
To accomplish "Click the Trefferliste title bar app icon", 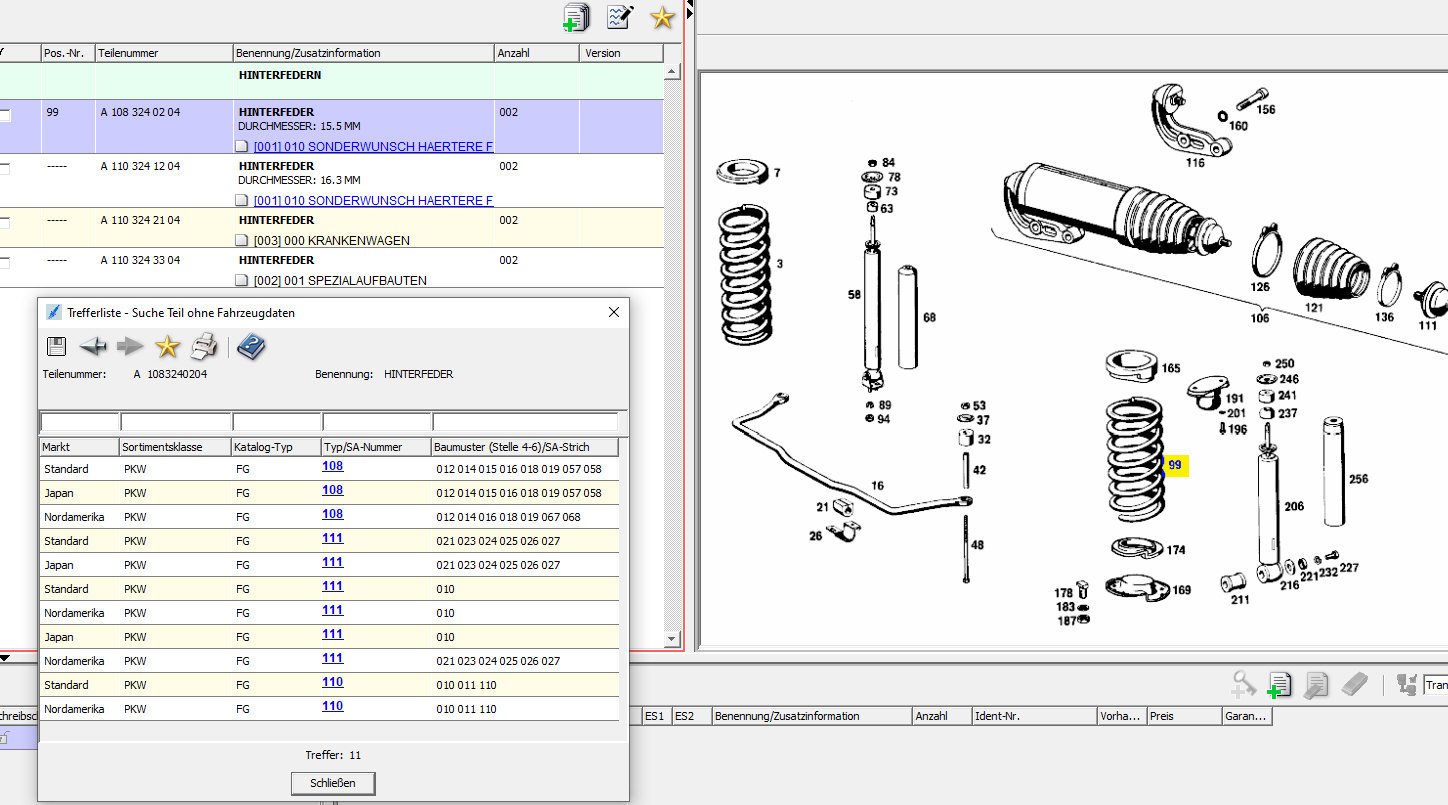I will pyautogui.click(x=54, y=313).
